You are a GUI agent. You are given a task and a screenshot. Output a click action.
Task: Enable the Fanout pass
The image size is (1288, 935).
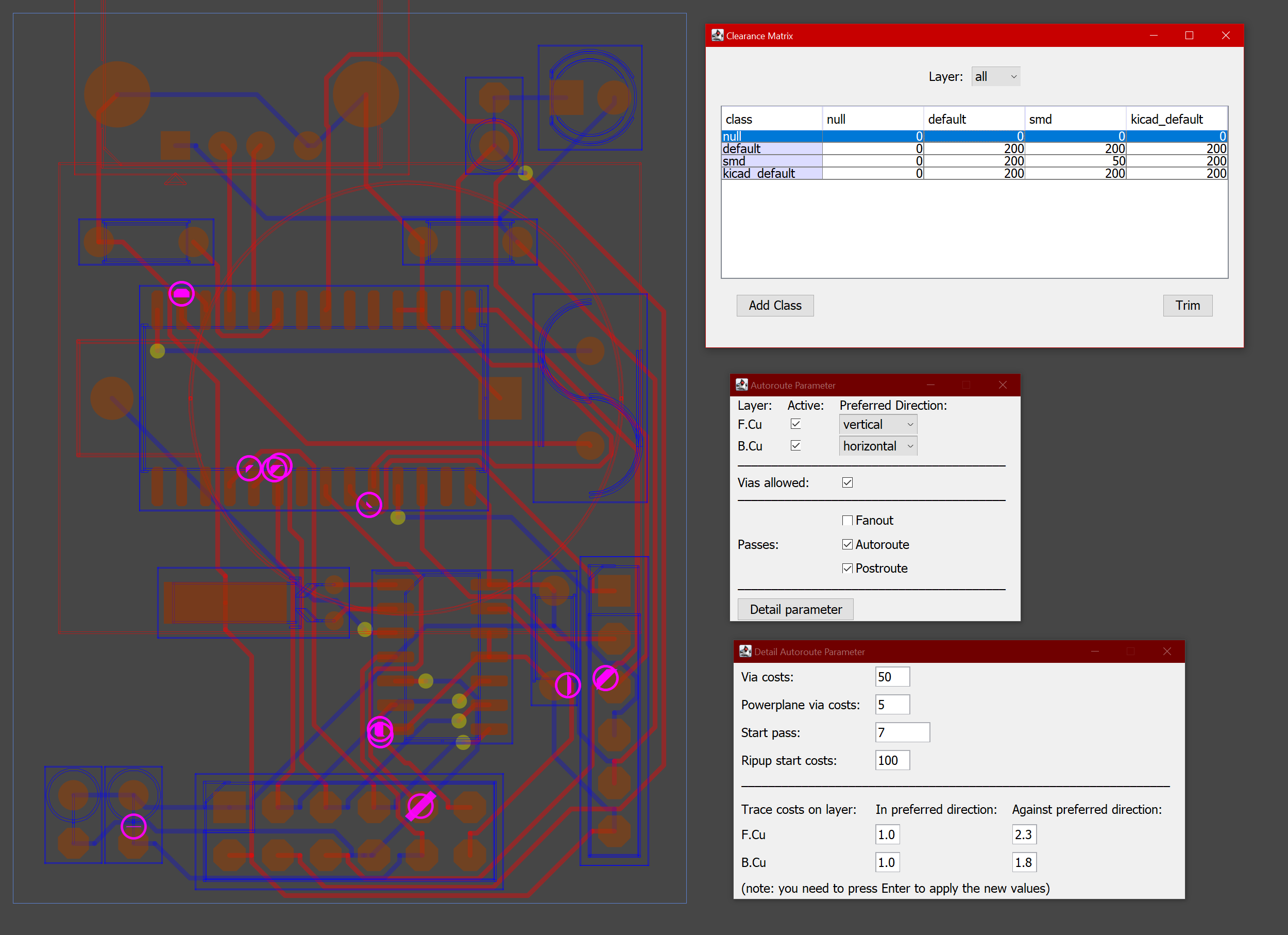[x=848, y=520]
